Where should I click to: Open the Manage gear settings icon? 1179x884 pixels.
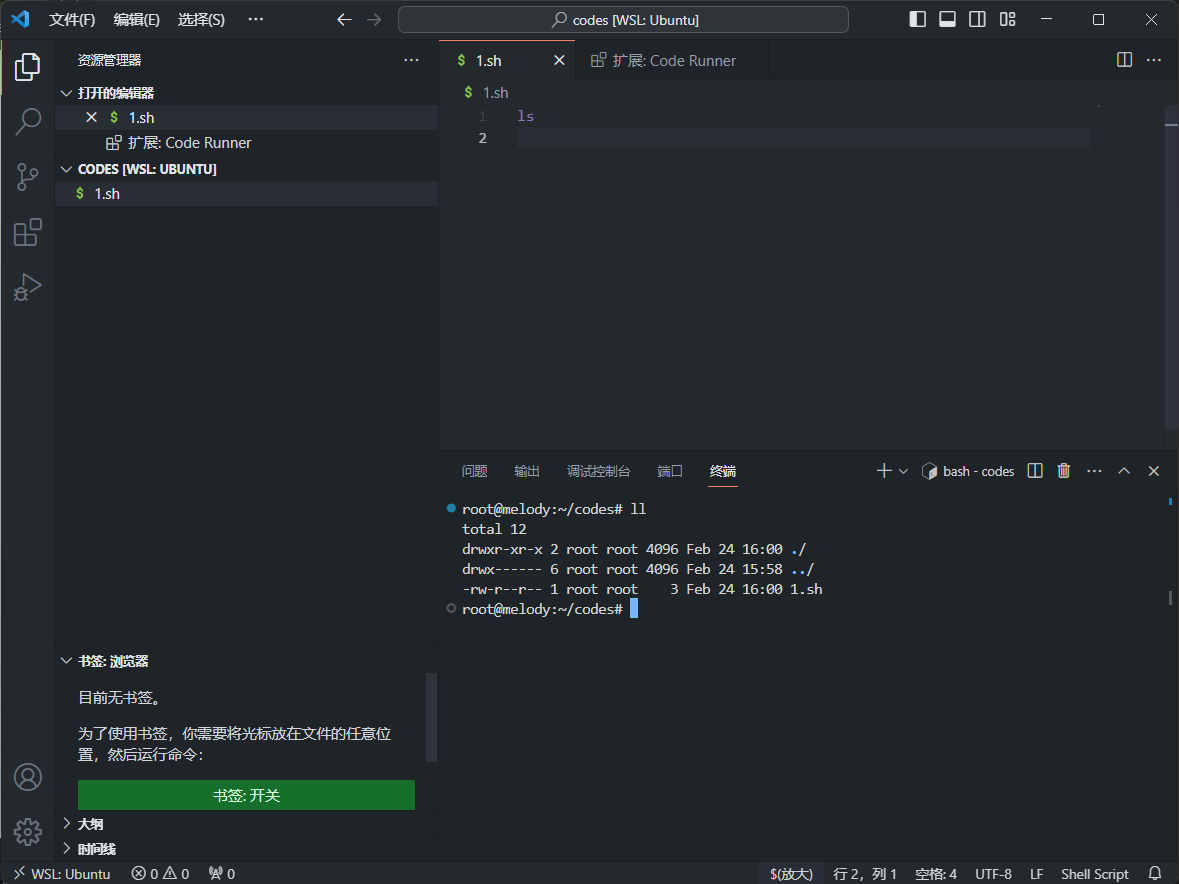pos(27,831)
